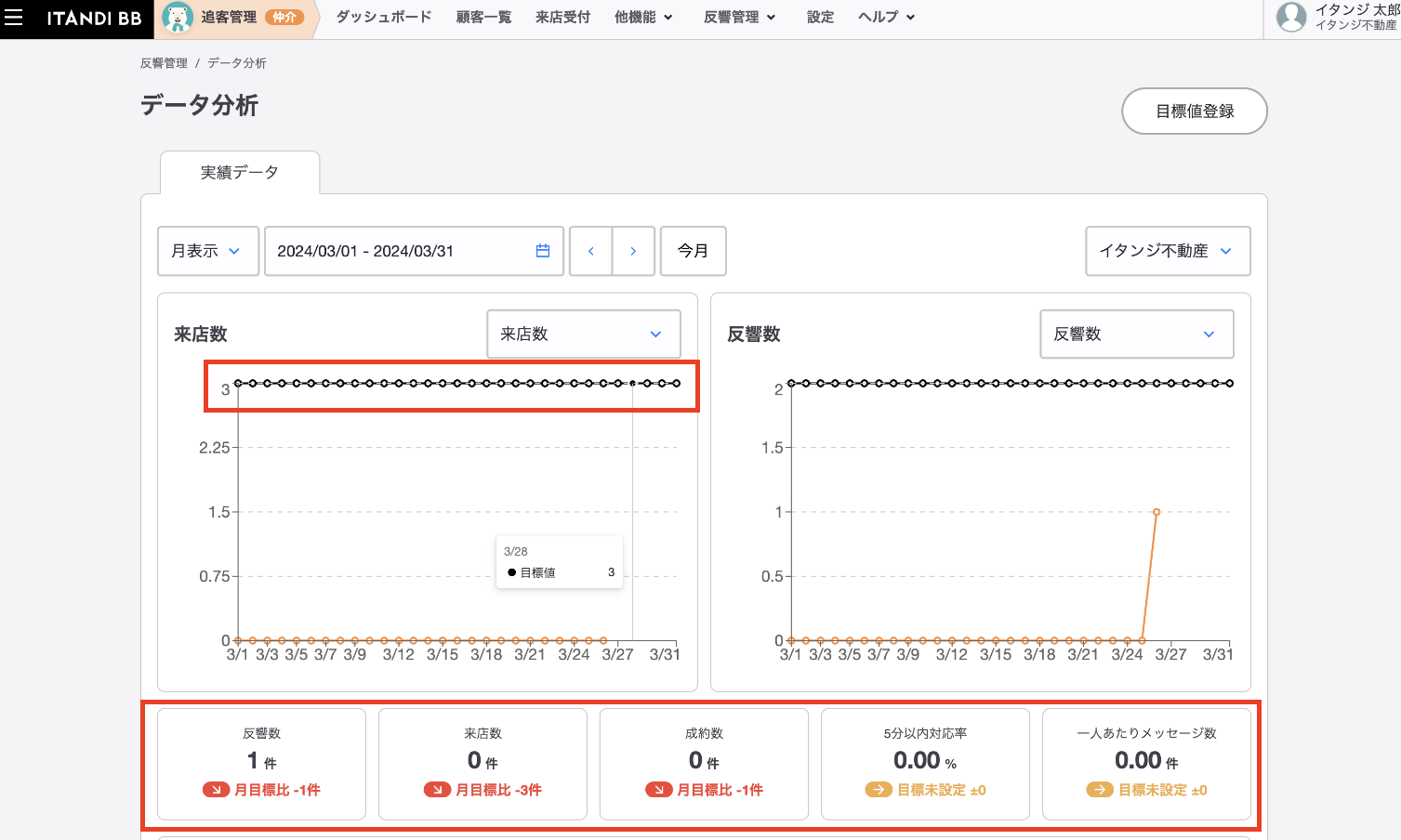Screen dimensions: 1401x840
Task: Expand the ヘルプ menu
Action: coord(887,17)
